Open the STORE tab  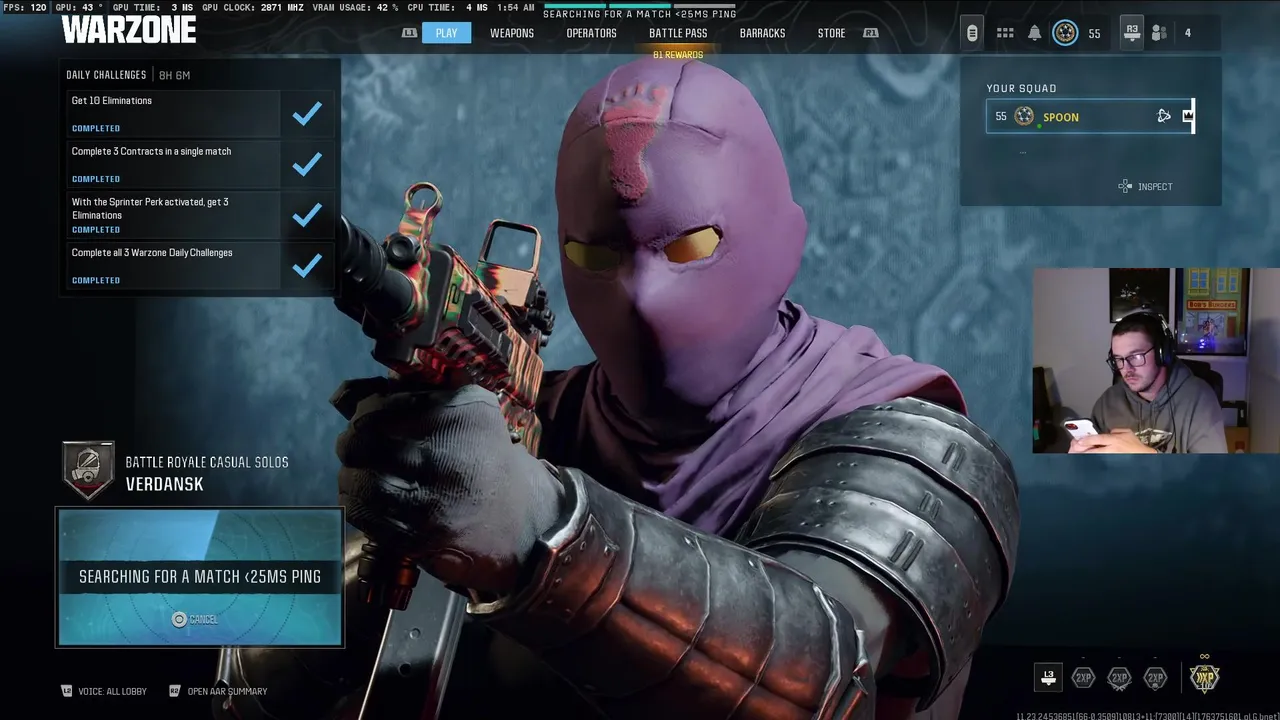click(x=831, y=33)
